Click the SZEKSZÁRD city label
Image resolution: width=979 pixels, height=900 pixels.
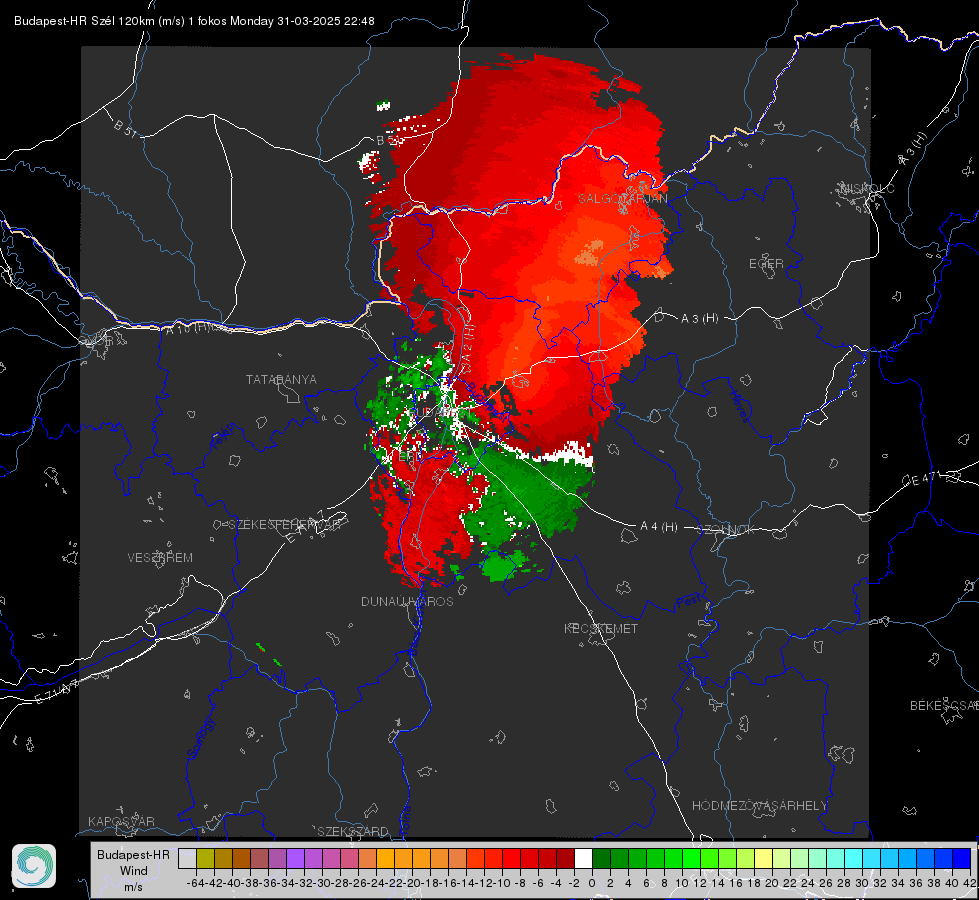click(353, 831)
